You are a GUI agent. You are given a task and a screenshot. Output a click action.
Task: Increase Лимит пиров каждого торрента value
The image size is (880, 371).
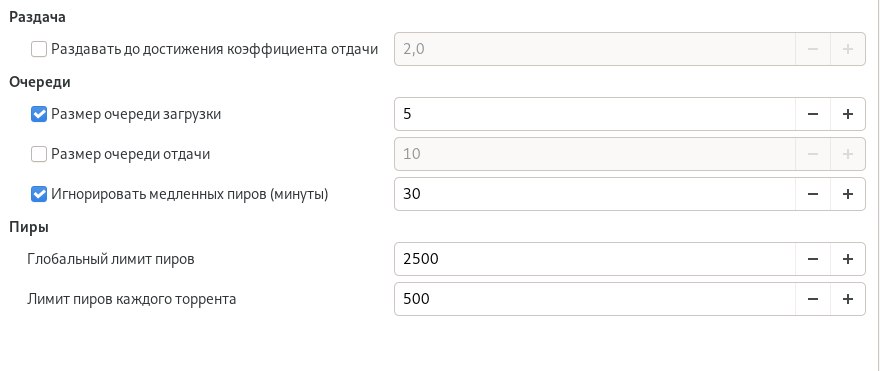(x=847, y=299)
